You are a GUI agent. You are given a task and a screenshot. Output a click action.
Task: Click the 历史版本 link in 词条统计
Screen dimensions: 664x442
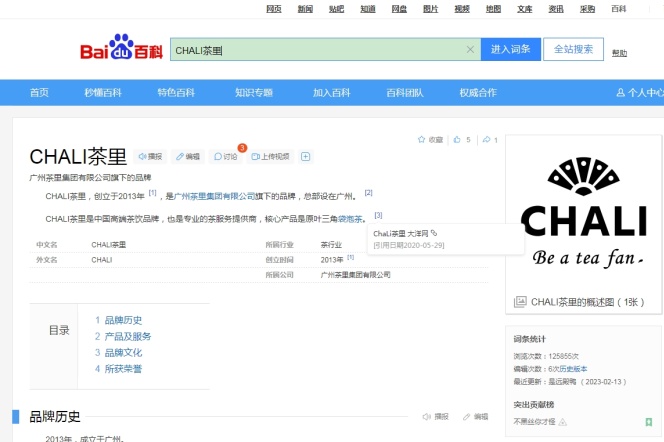[x=573, y=369]
